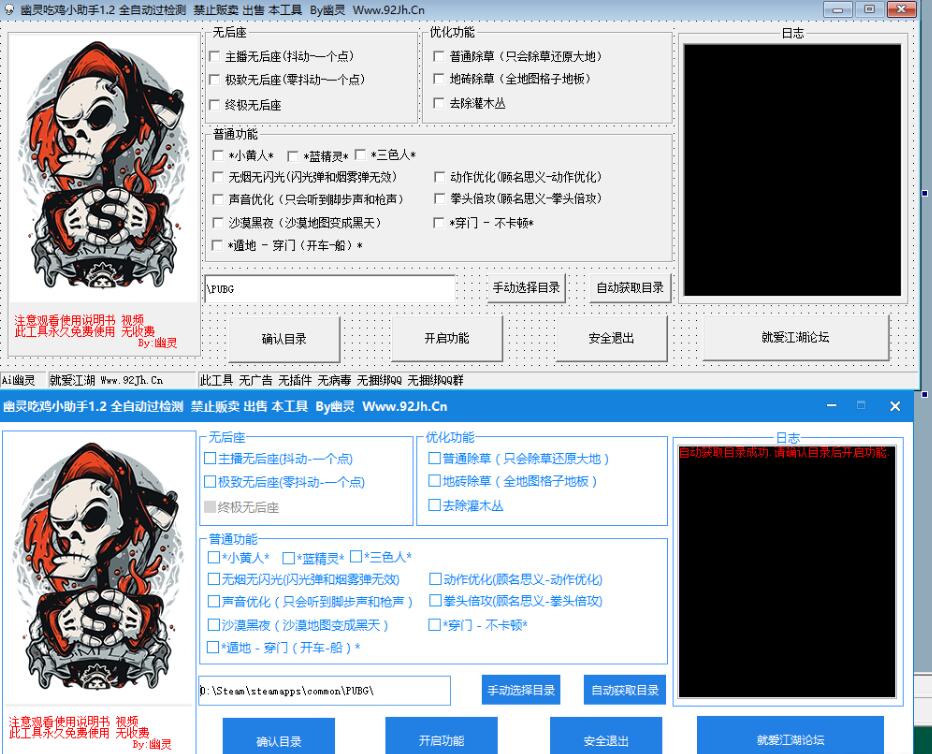The image size is (932, 754).
Task: Select *穿门 - 不卡顿* in the gray designer window
Action: pyautogui.click(x=439, y=223)
